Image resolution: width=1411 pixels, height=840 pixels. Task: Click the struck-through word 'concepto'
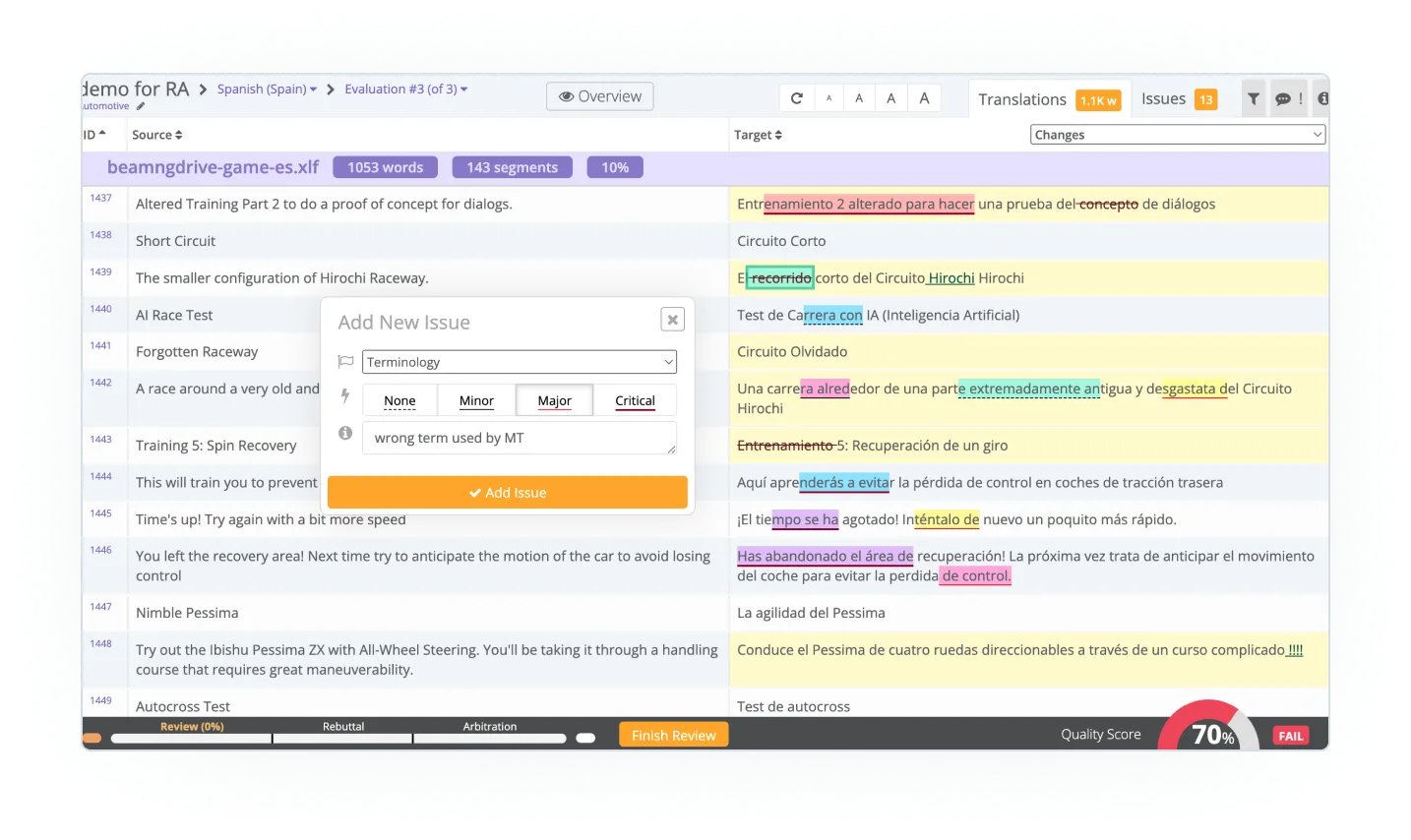(1109, 204)
